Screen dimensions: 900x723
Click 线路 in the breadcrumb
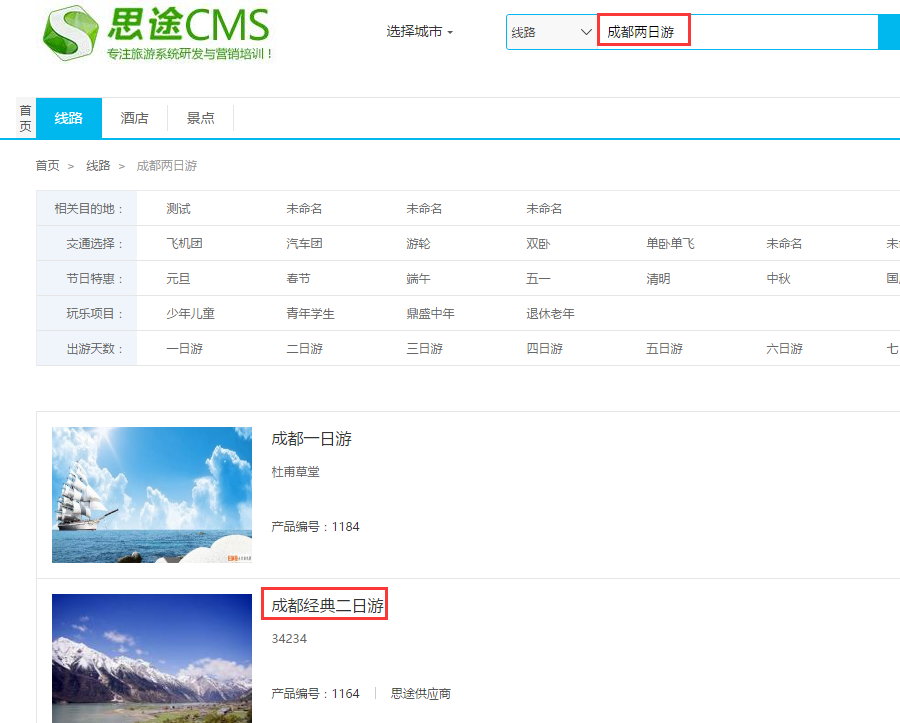(98, 166)
